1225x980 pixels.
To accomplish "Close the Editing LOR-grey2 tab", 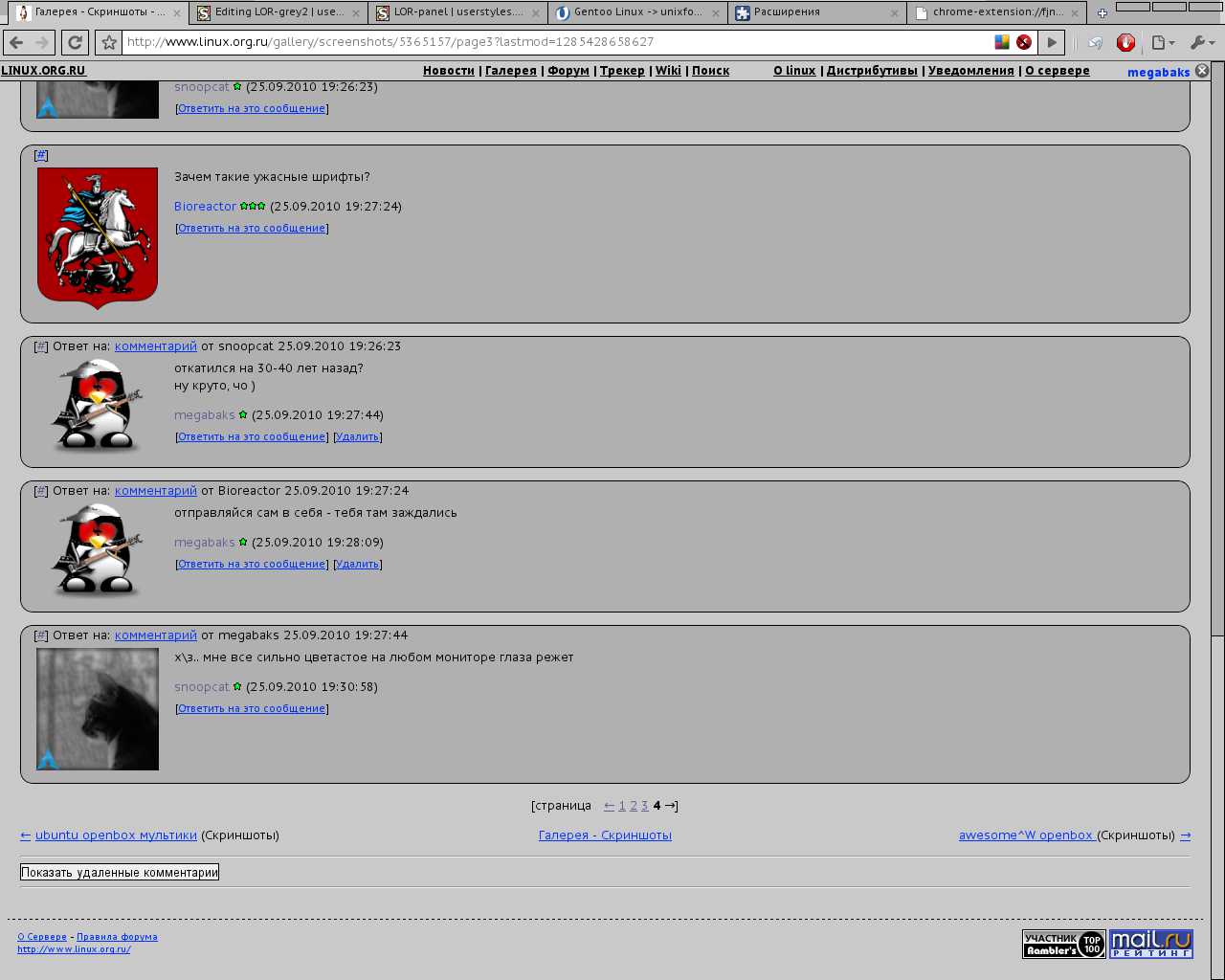I will pyautogui.click(x=356, y=13).
